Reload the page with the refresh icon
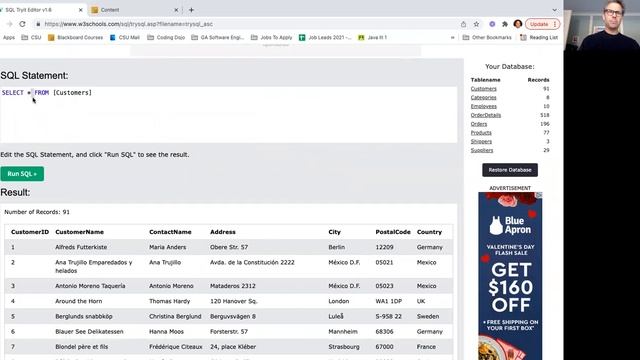The width and height of the screenshot is (640, 360). click(22, 24)
